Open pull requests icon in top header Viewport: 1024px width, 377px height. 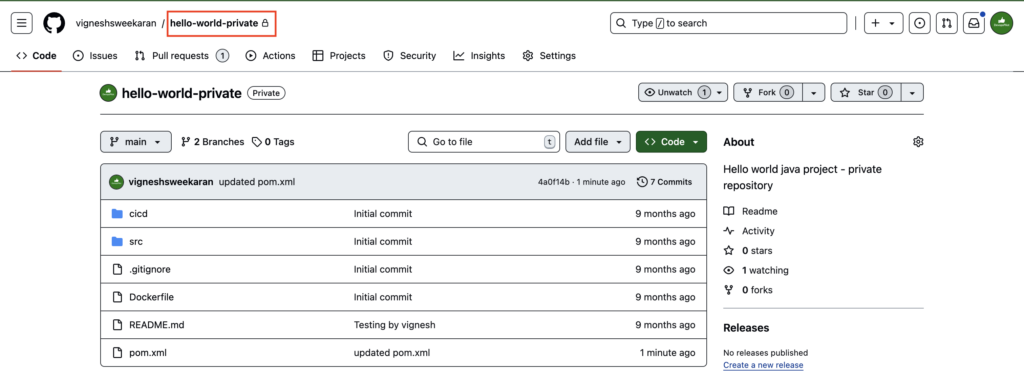click(x=946, y=24)
